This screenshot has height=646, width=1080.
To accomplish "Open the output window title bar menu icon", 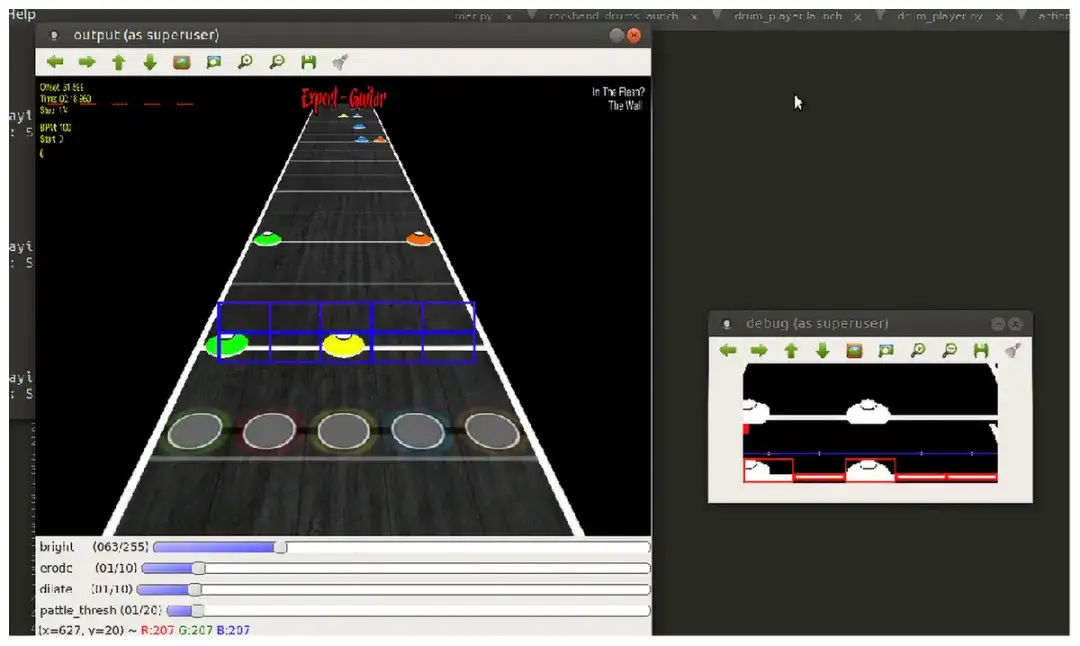I will (54, 35).
